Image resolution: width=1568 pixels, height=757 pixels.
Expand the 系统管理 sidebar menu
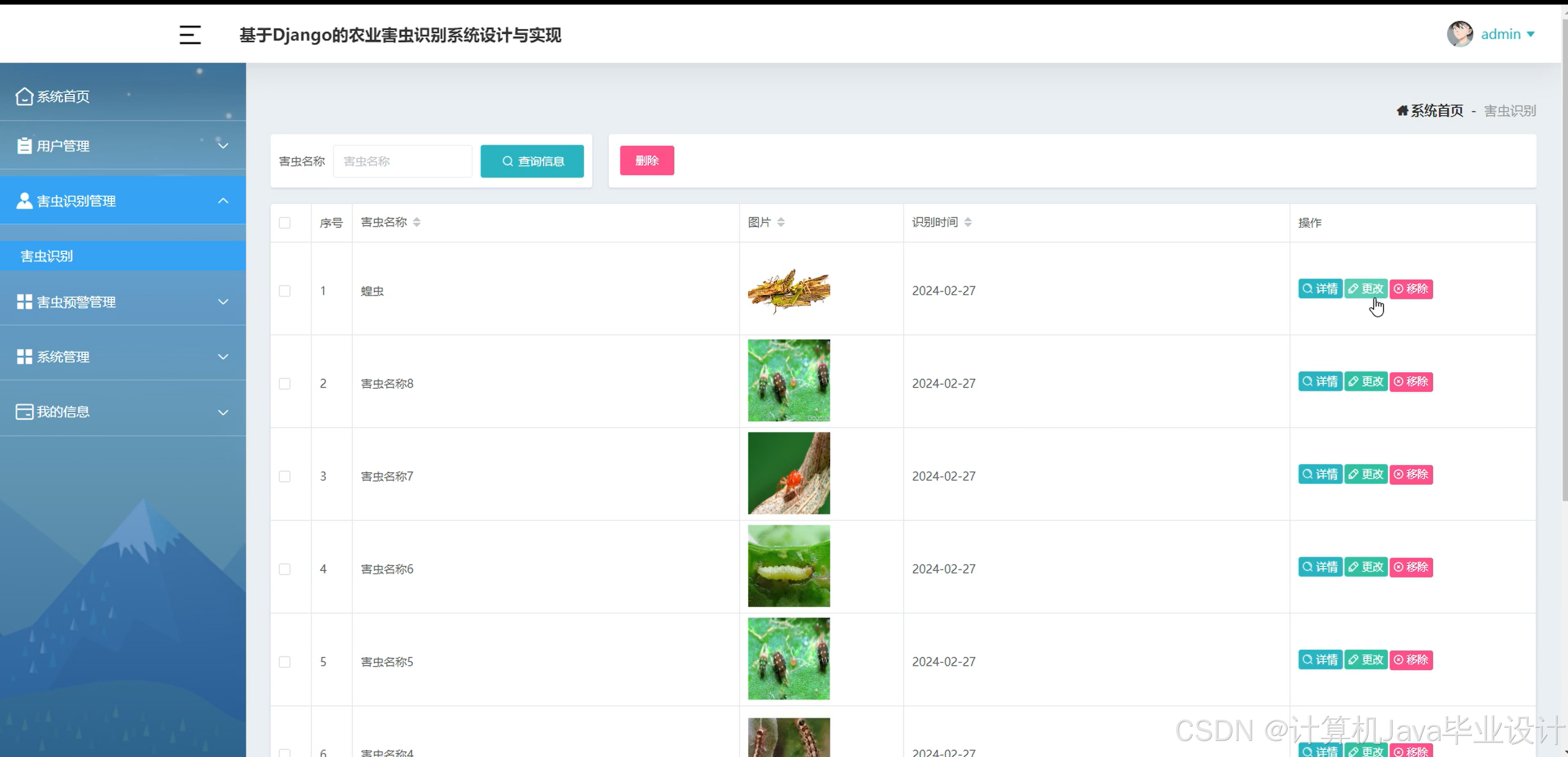123,356
